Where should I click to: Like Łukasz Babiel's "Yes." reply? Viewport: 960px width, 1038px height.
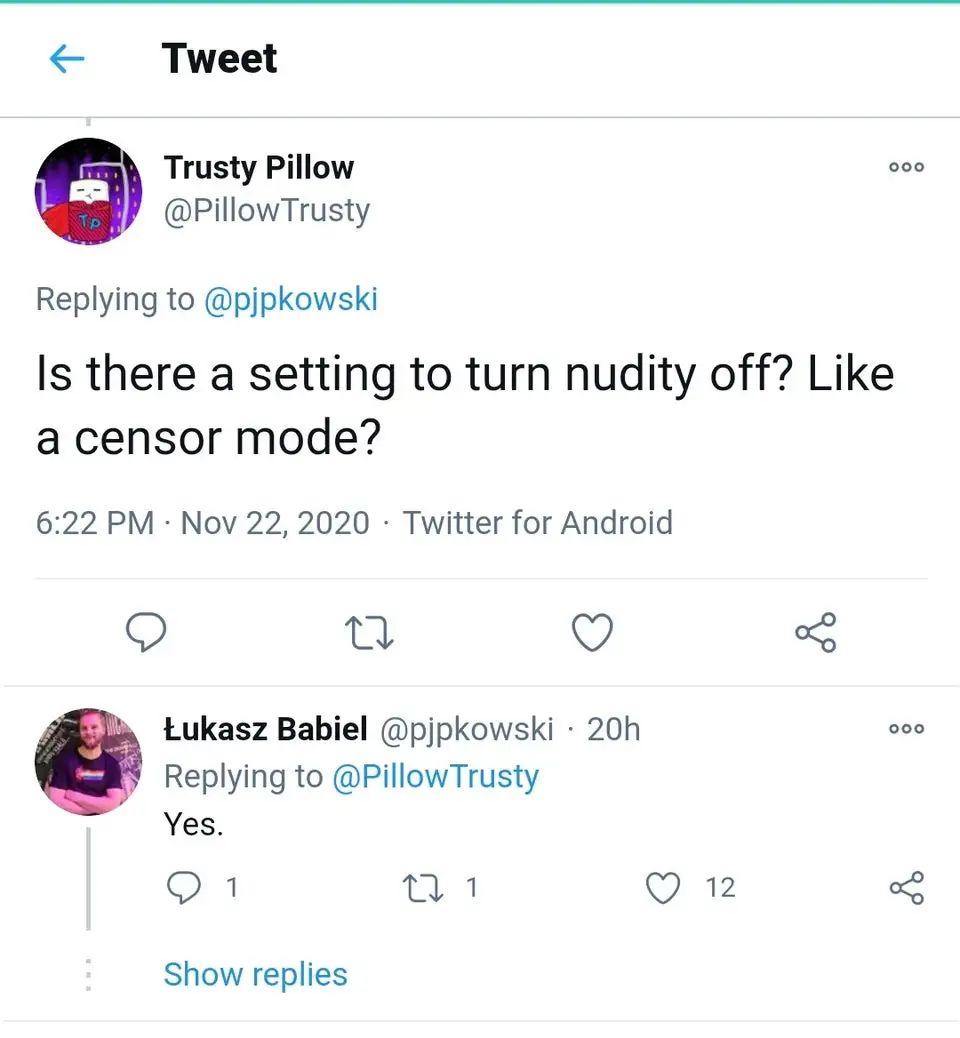click(664, 888)
